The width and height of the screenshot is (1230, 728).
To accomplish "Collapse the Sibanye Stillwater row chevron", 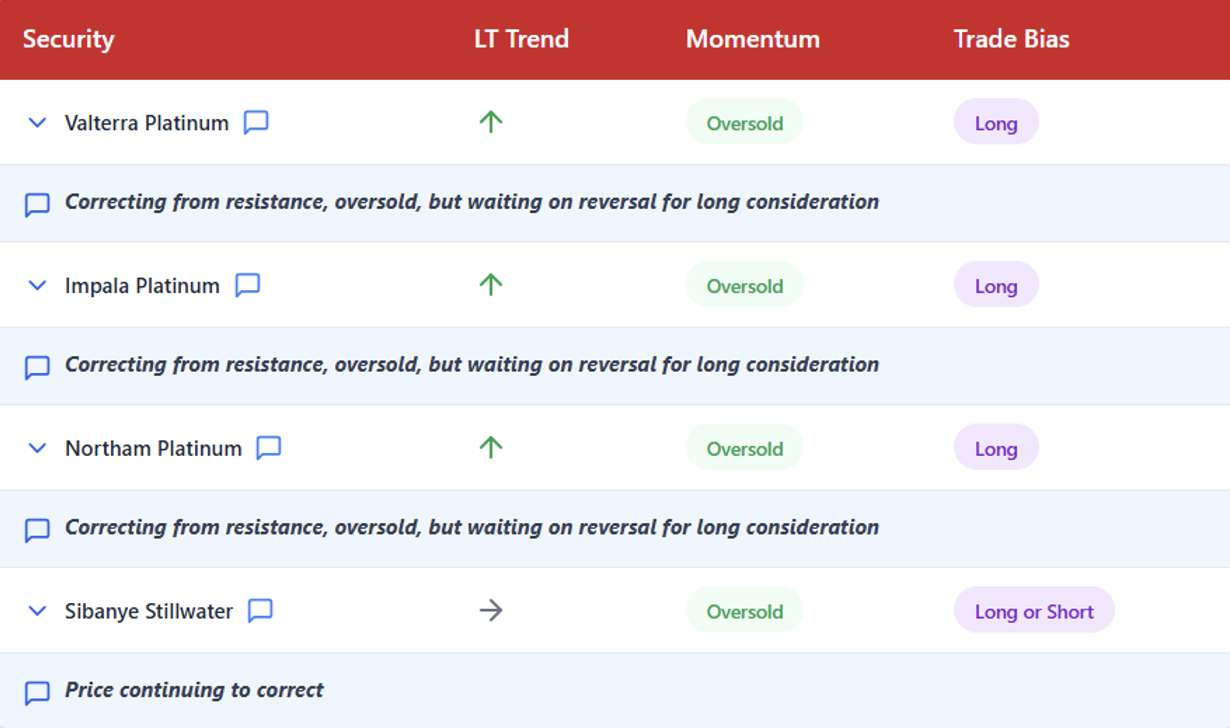I will (37, 610).
